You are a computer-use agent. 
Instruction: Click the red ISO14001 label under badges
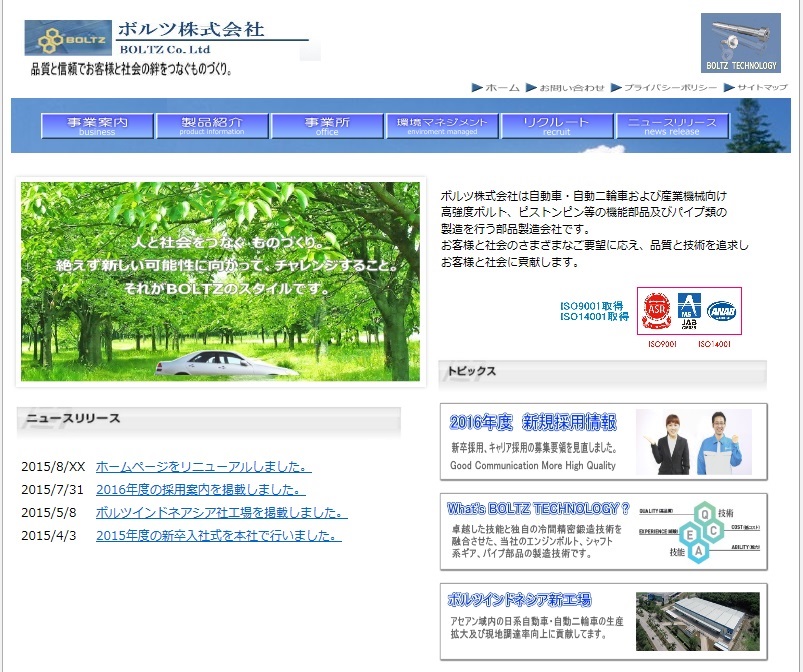click(714, 344)
